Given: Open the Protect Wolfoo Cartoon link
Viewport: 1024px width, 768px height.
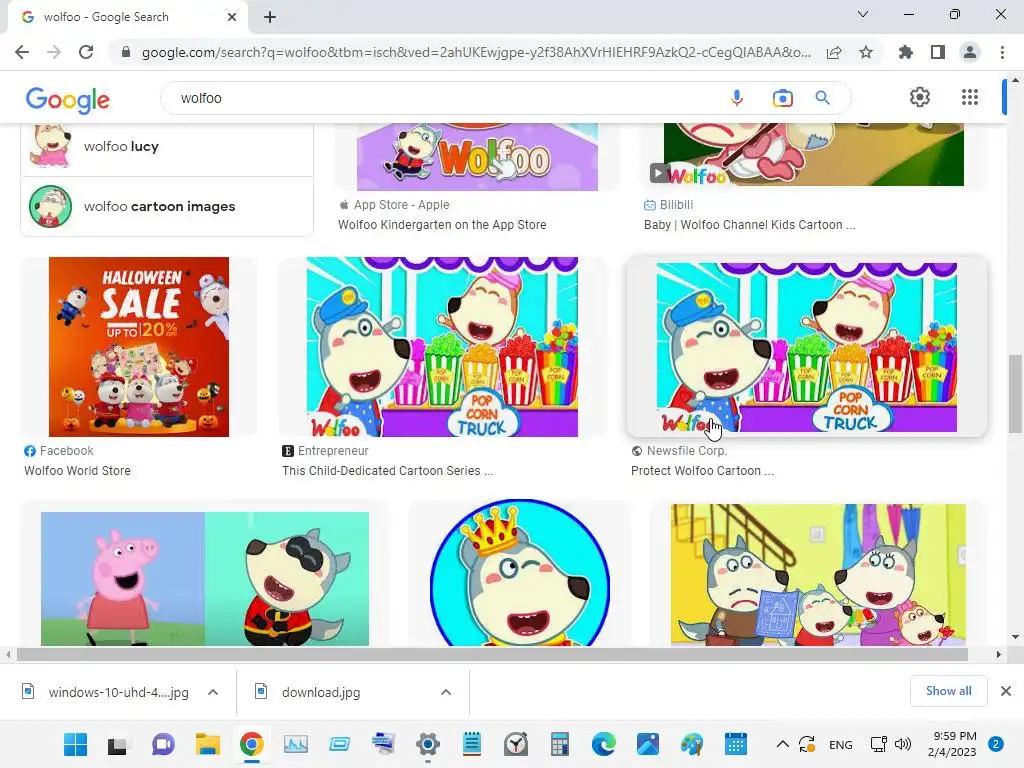Looking at the screenshot, I should 702,471.
